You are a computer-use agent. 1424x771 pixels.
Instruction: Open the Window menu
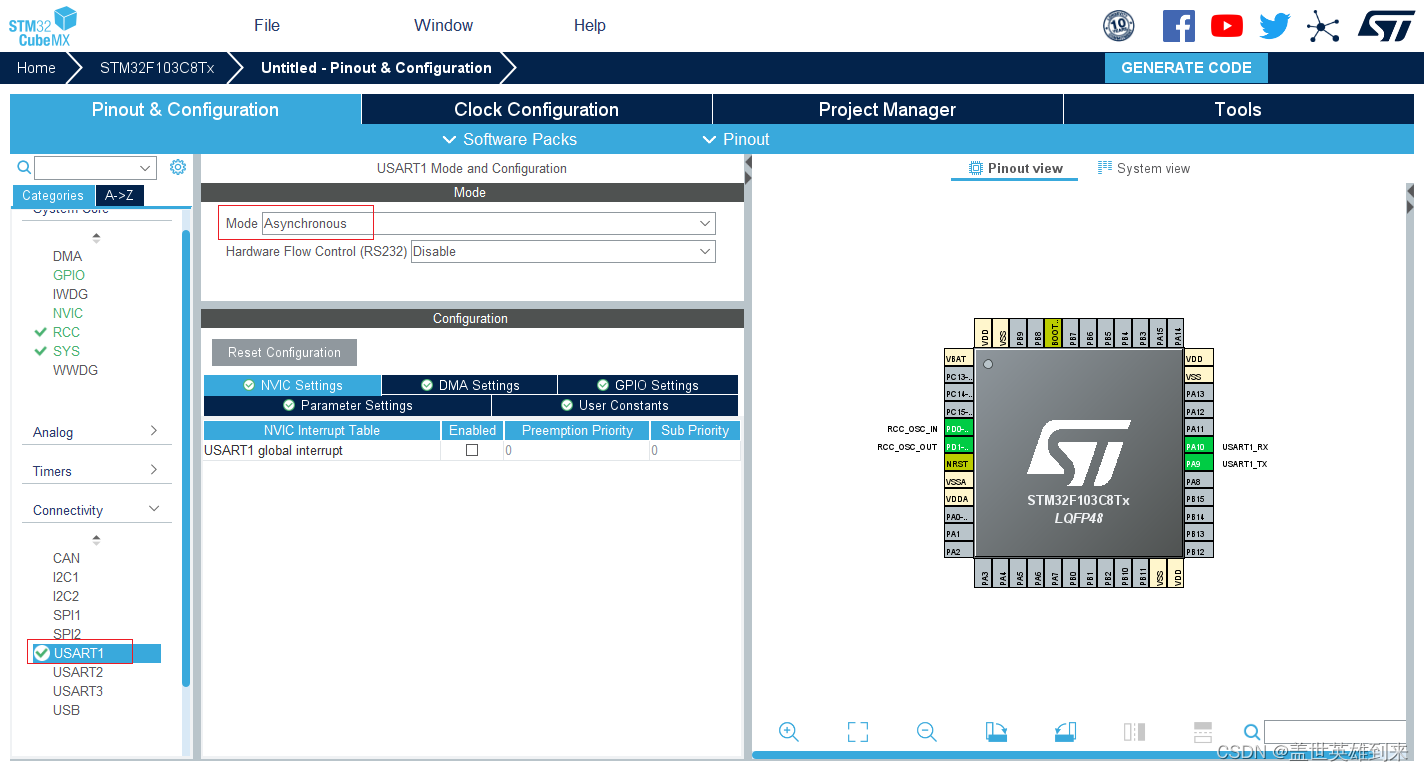point(442,25)
